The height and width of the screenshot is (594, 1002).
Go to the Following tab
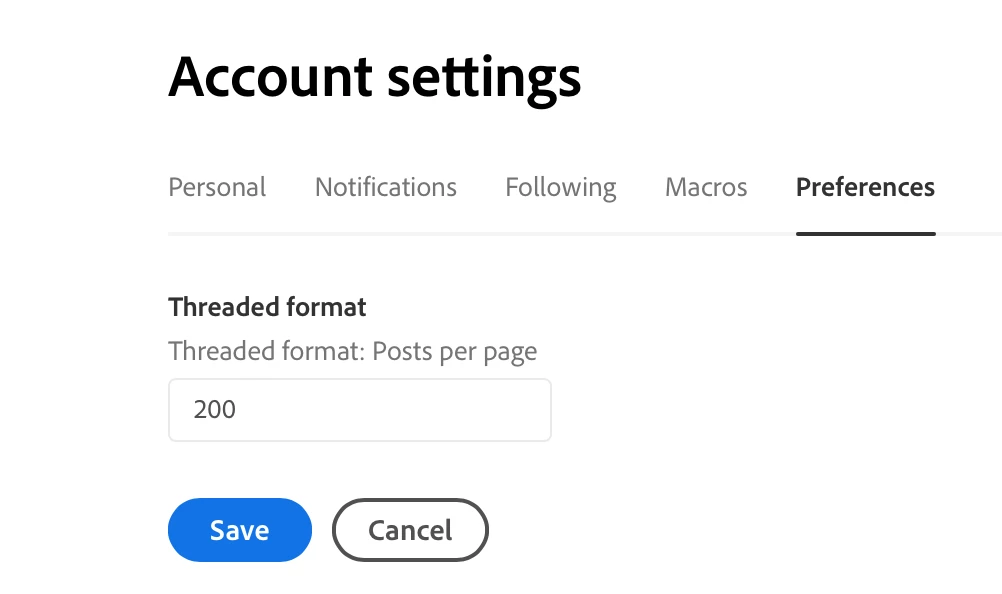tap(560, 187)
